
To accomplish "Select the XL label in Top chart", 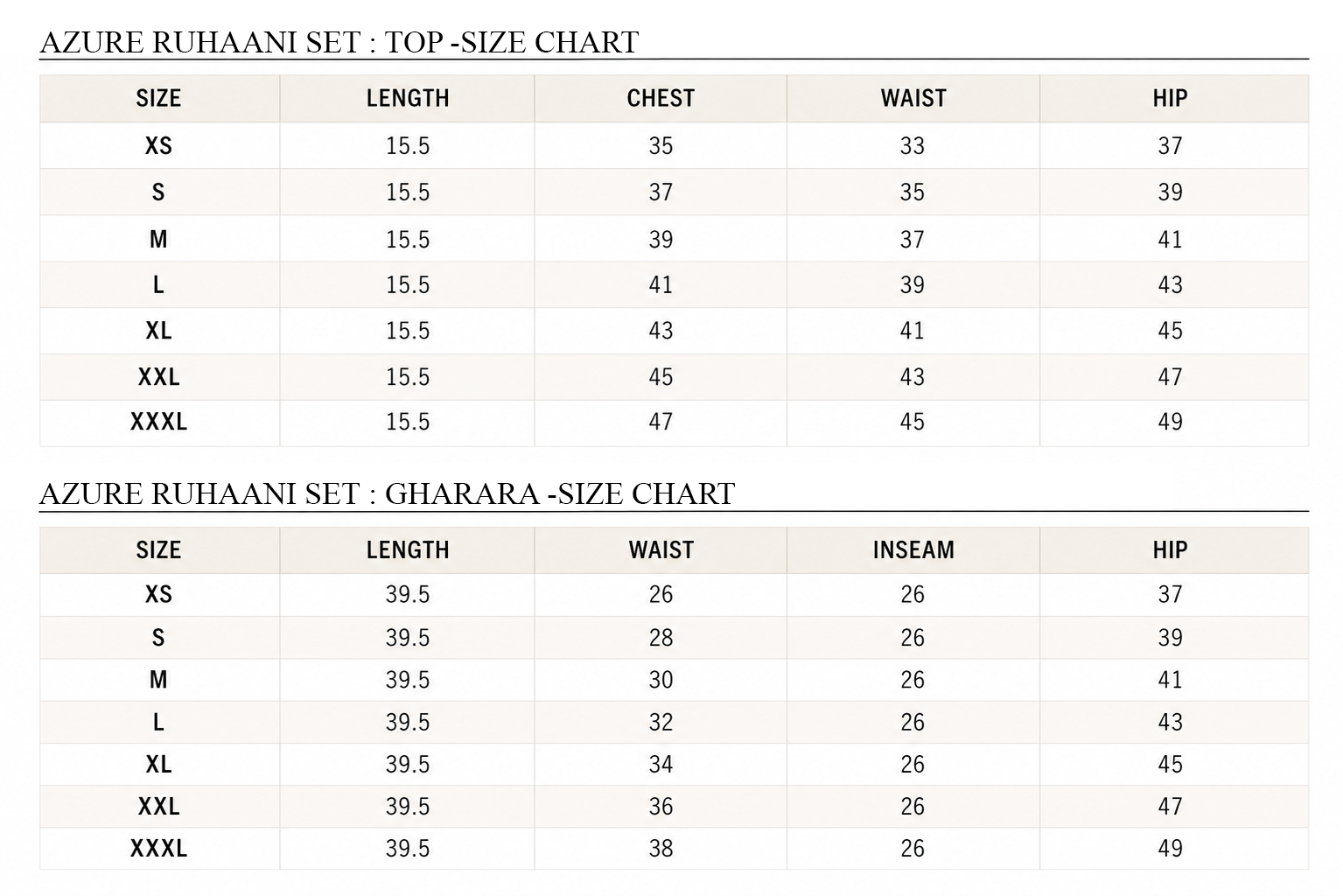I will tap(158, 331).
